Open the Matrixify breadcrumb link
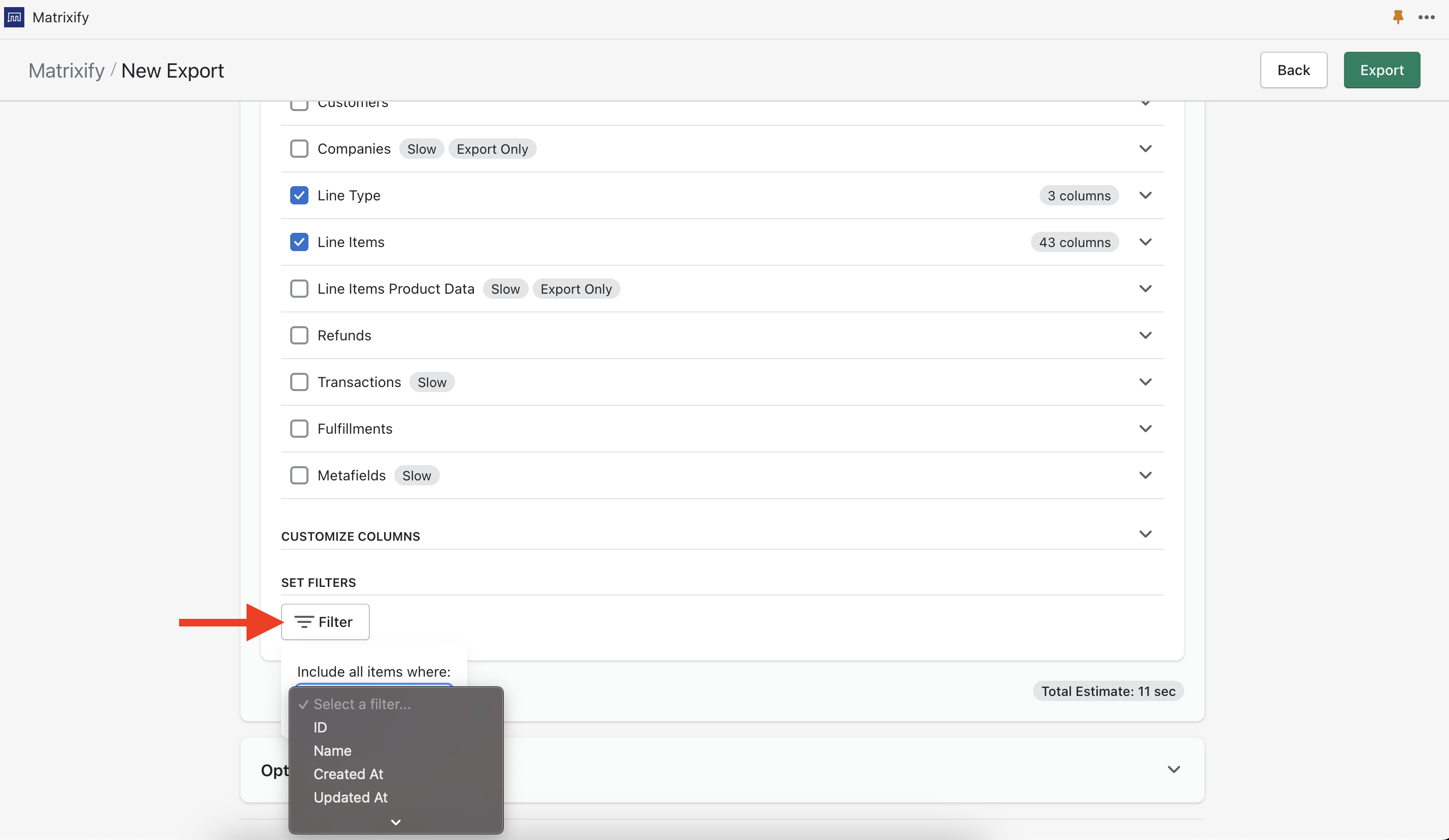Viewport: 1449px width, 840px height. [x=65, y=70]
